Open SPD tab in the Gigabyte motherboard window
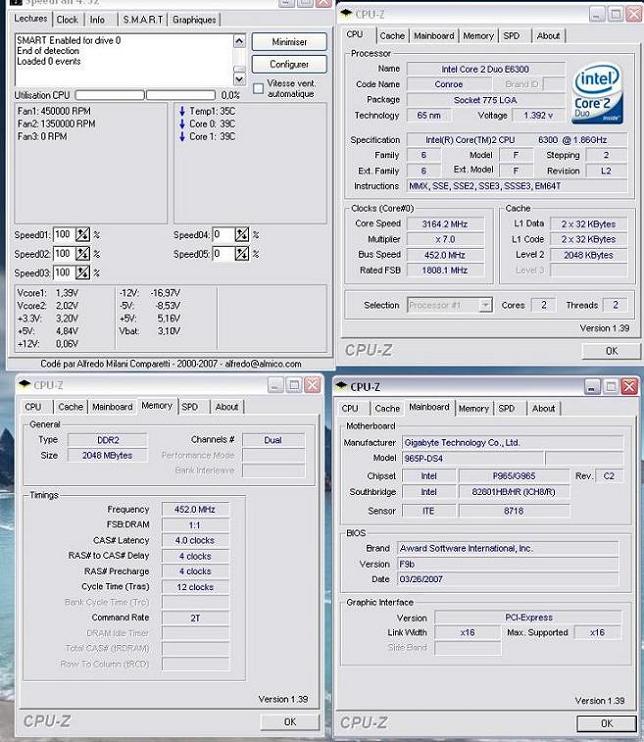The width and height of the screenshot is (644, 742). [x=507, y=408]
